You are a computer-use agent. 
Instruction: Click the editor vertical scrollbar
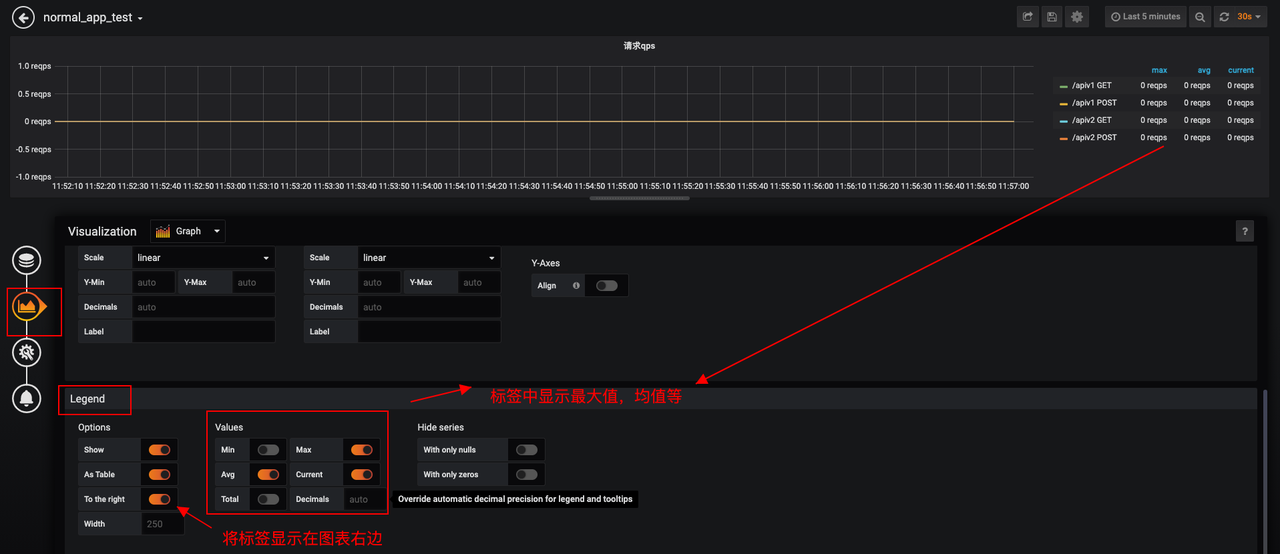pos(1265,470)
